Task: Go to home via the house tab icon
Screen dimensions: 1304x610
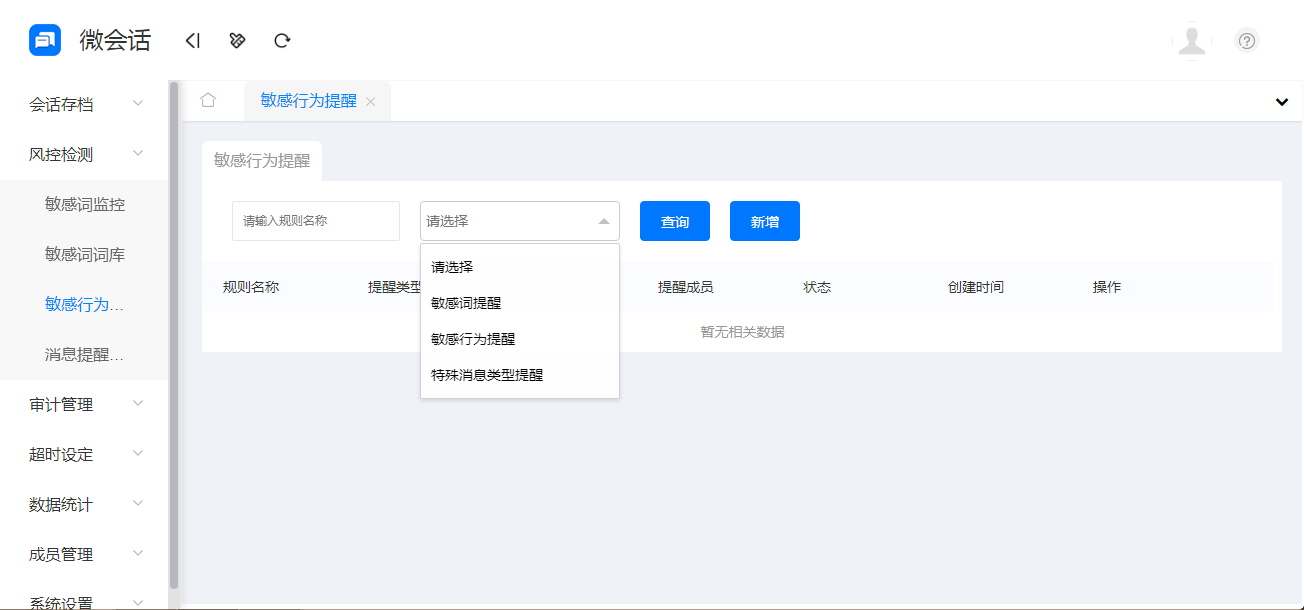Action: [208, 100]
